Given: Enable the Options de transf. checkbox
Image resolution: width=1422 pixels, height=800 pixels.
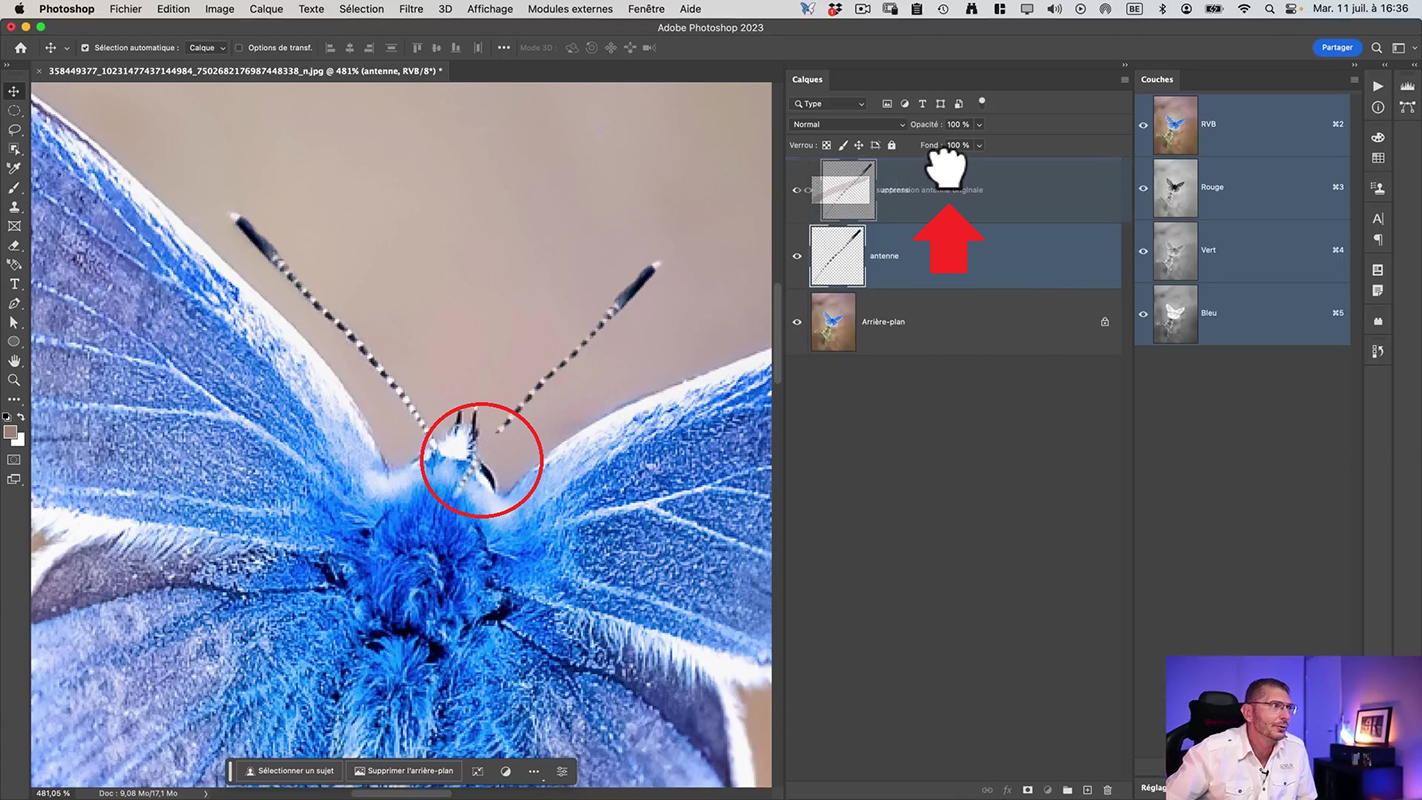Looking at the screenshot, I should tap(239, 48).
